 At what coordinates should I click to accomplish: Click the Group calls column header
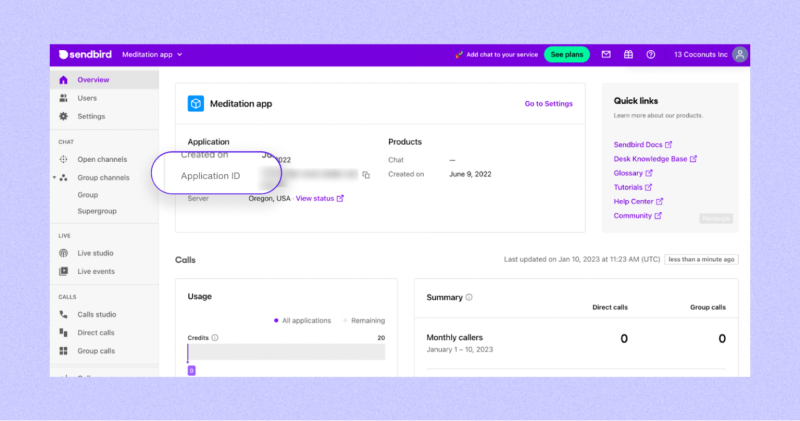click(708, 307)
